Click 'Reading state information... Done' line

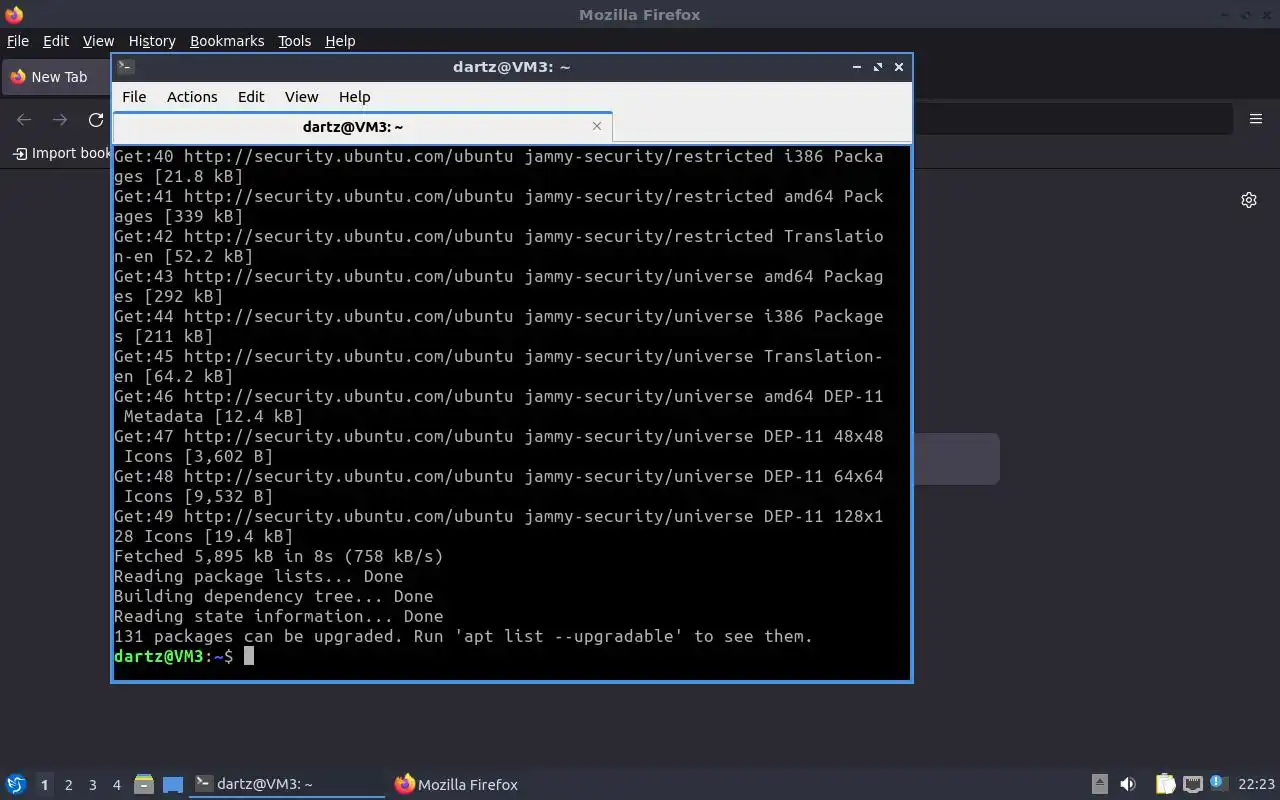[x=279, y=616]
